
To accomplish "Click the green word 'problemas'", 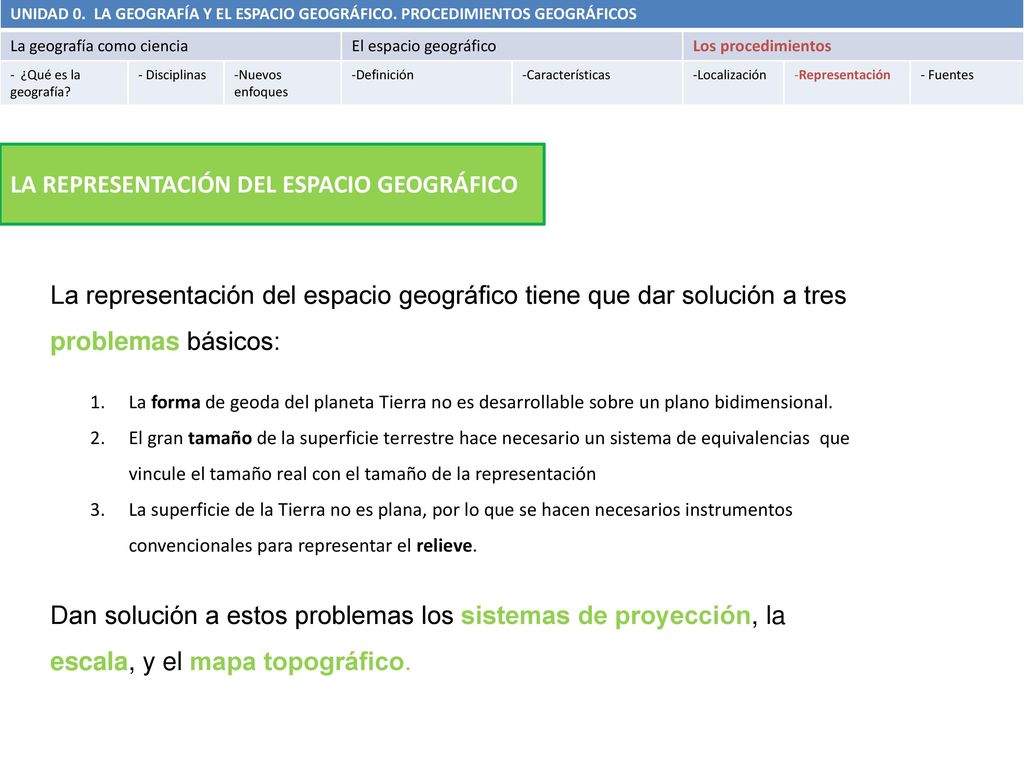I will 114,342.
